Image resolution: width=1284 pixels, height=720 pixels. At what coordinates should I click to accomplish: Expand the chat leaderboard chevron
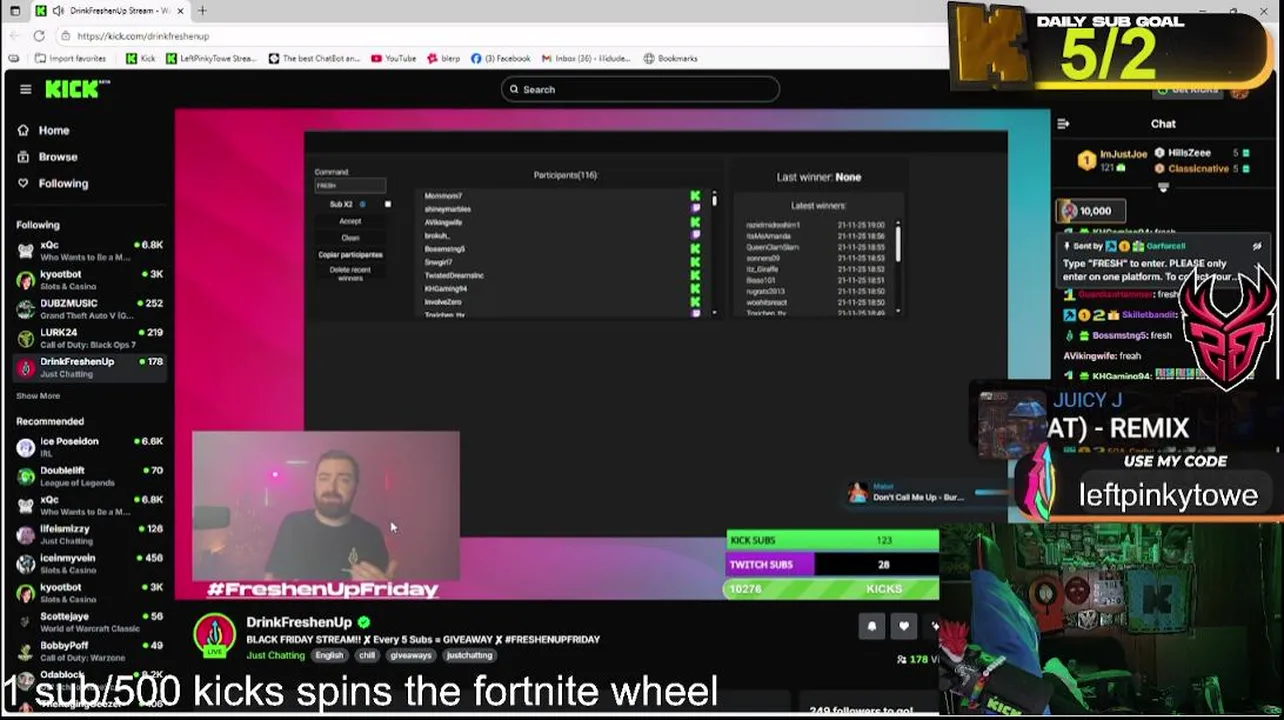pyautogui.click(x=1163, y=187)
